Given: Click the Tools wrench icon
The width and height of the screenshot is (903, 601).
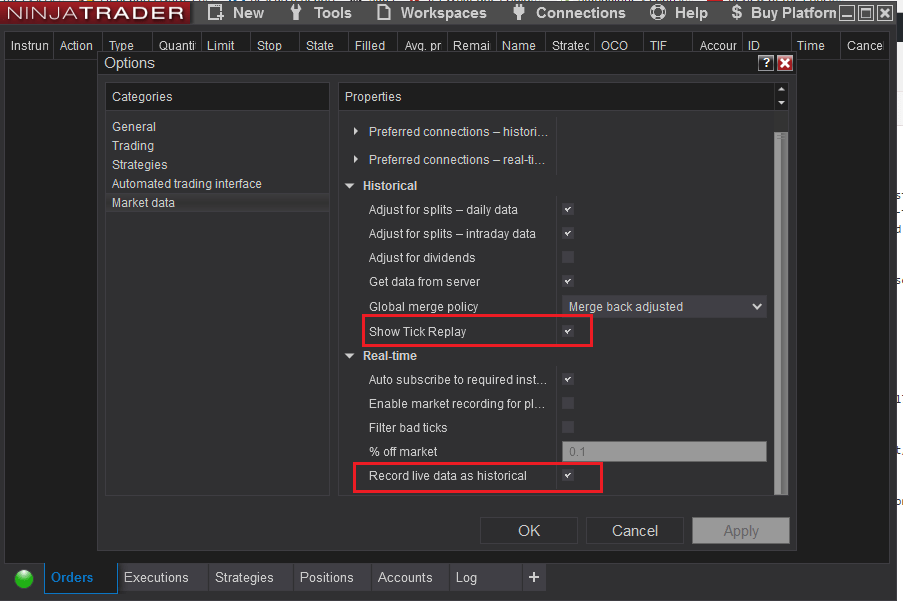Looking at the screenshot, I should (295, 12).
